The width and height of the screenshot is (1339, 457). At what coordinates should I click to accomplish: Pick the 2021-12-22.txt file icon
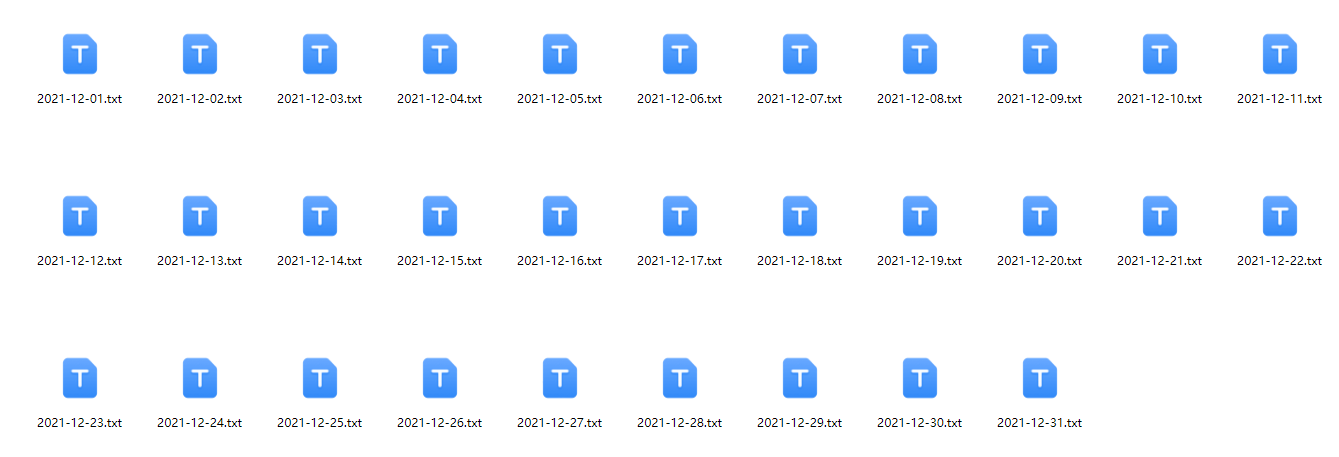[x=1279, y=216]
